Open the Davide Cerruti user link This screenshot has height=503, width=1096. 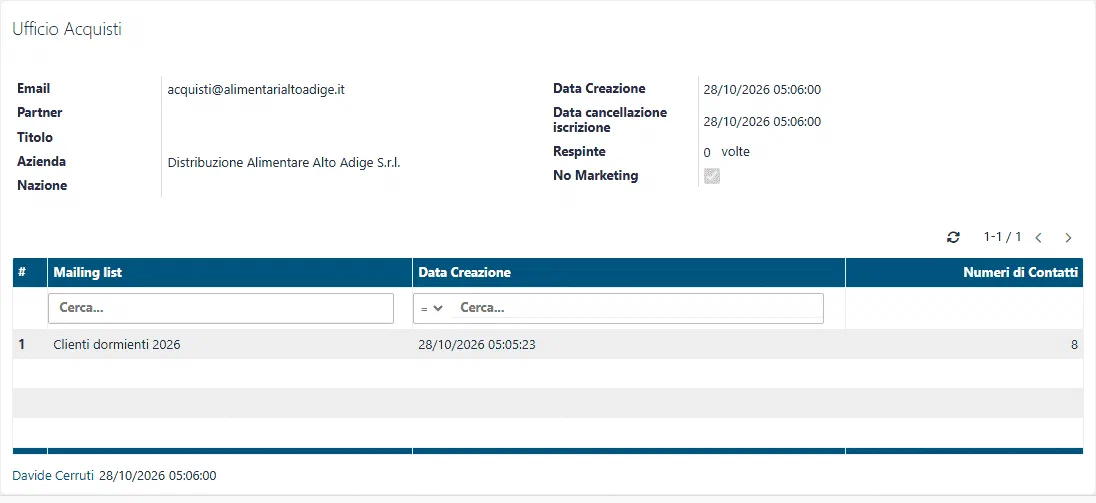[53, 476]
